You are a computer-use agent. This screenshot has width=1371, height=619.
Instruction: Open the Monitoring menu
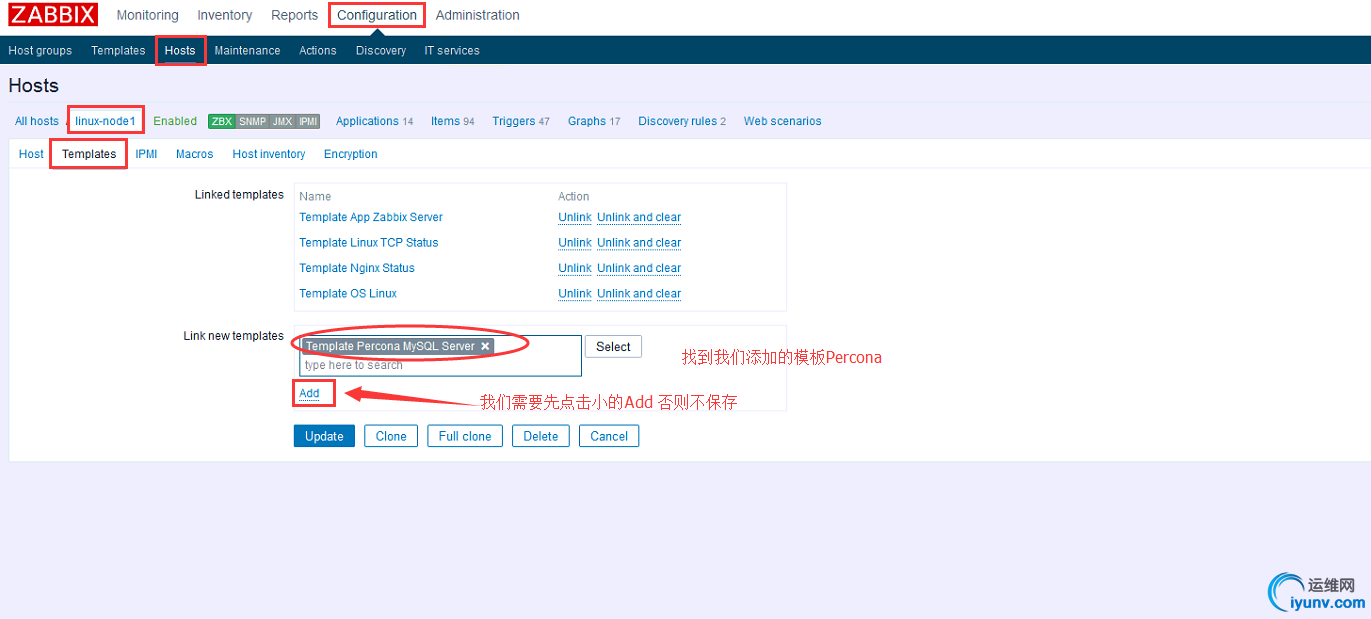147,15
